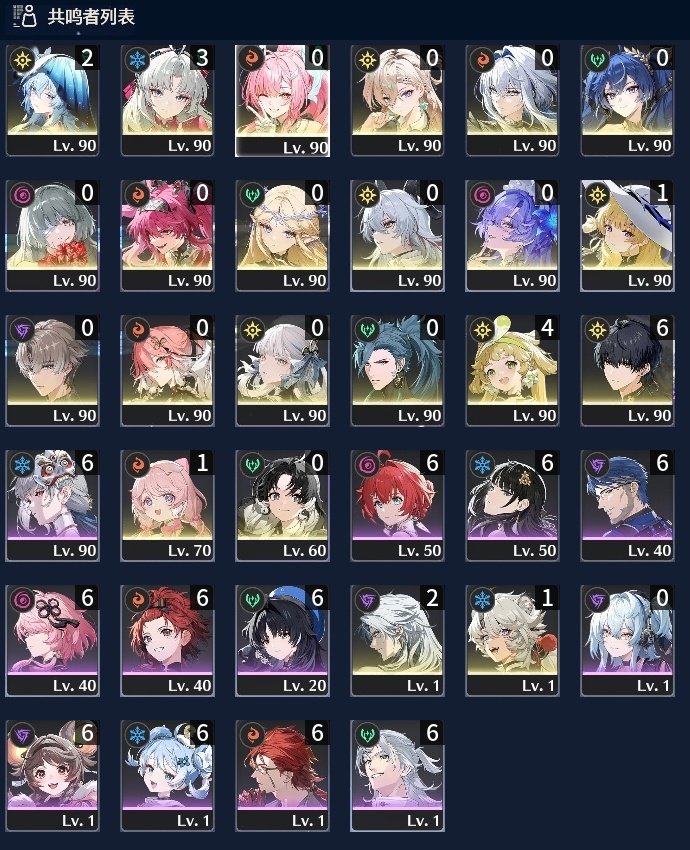
Task: Click the electro icon on the bearded, glasses-wearing Lv. 40 card
Action: pyautogui.click(x=597, y=465)
